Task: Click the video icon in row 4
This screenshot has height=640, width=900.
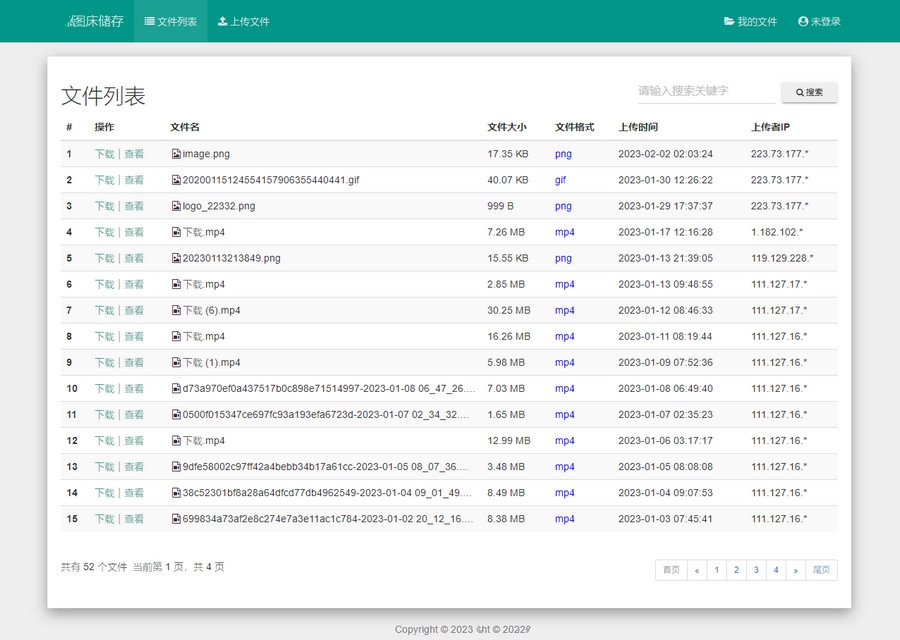Action: pyautogui.click(x=176, y=232)
